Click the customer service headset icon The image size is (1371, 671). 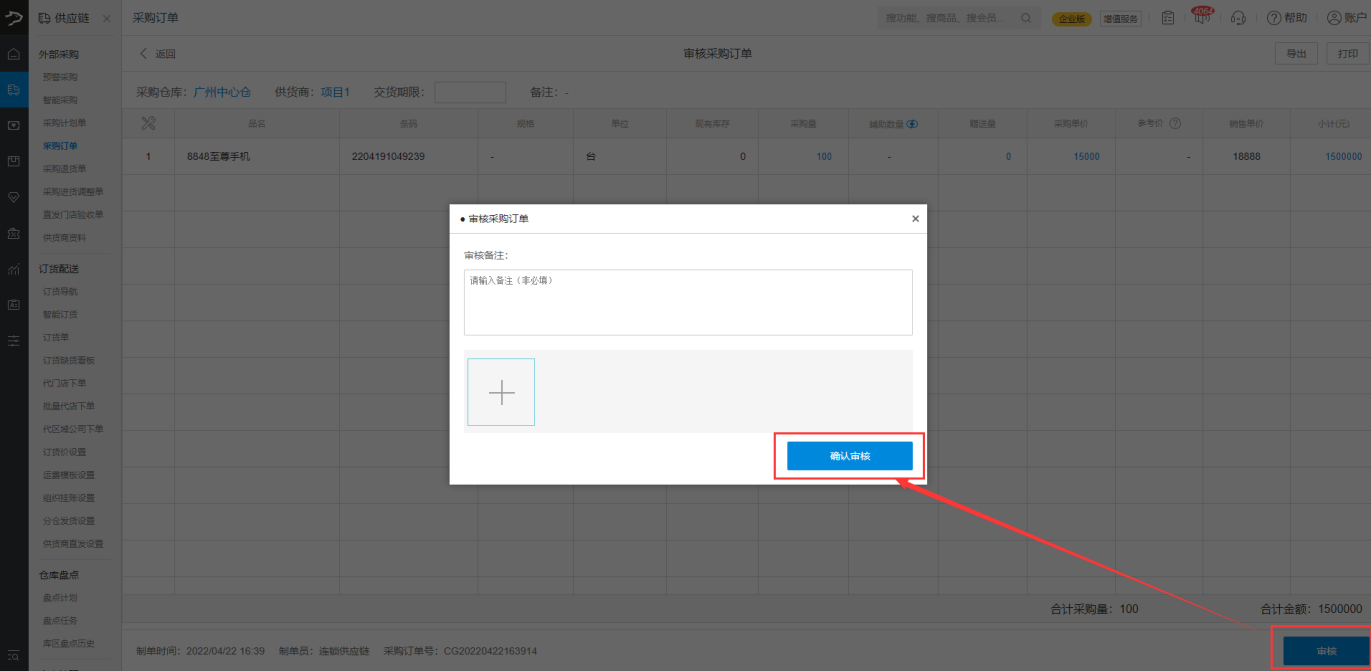(1238, 18)
